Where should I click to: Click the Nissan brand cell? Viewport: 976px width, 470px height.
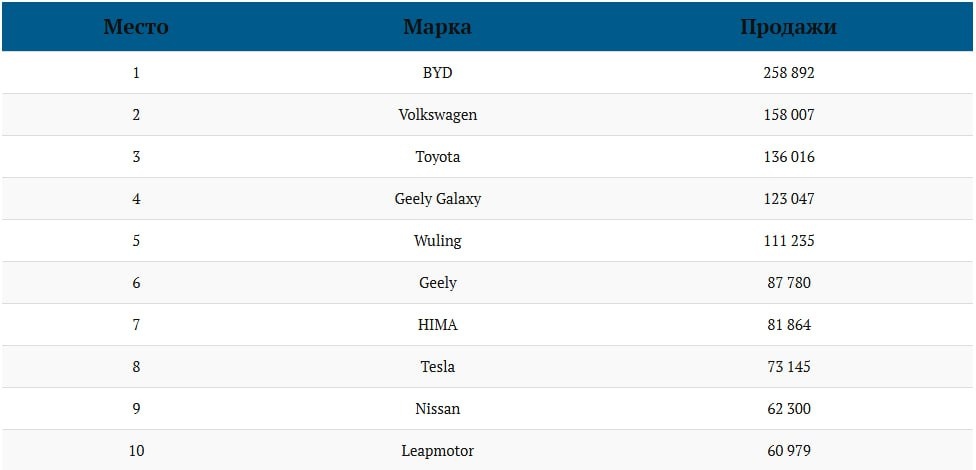point(438,409)
